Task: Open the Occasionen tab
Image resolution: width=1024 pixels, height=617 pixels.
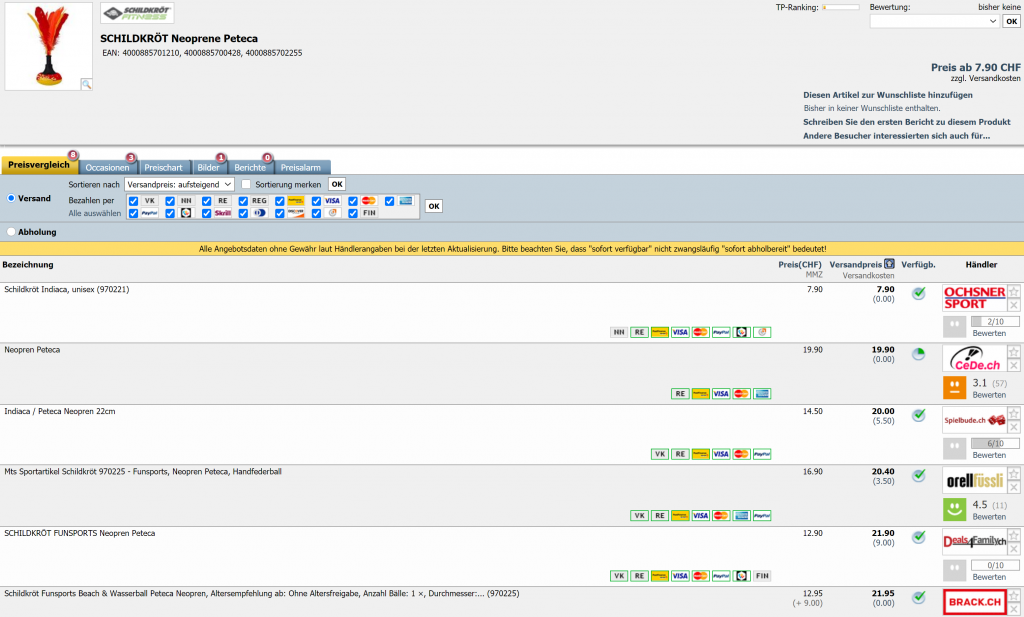Action: [107, 167]
